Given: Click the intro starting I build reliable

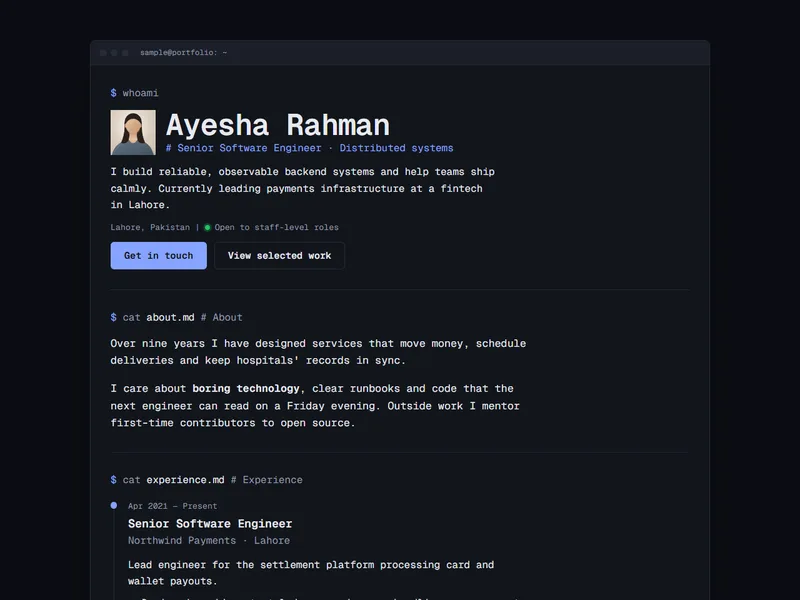Looking at the screenshot, I should tap(303, 188).
